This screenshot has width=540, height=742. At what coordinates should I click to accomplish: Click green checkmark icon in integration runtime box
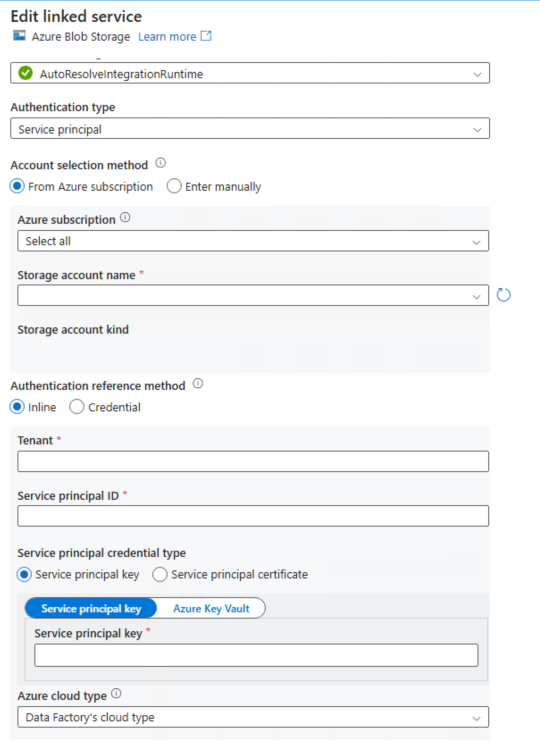[x=26, y=73]
